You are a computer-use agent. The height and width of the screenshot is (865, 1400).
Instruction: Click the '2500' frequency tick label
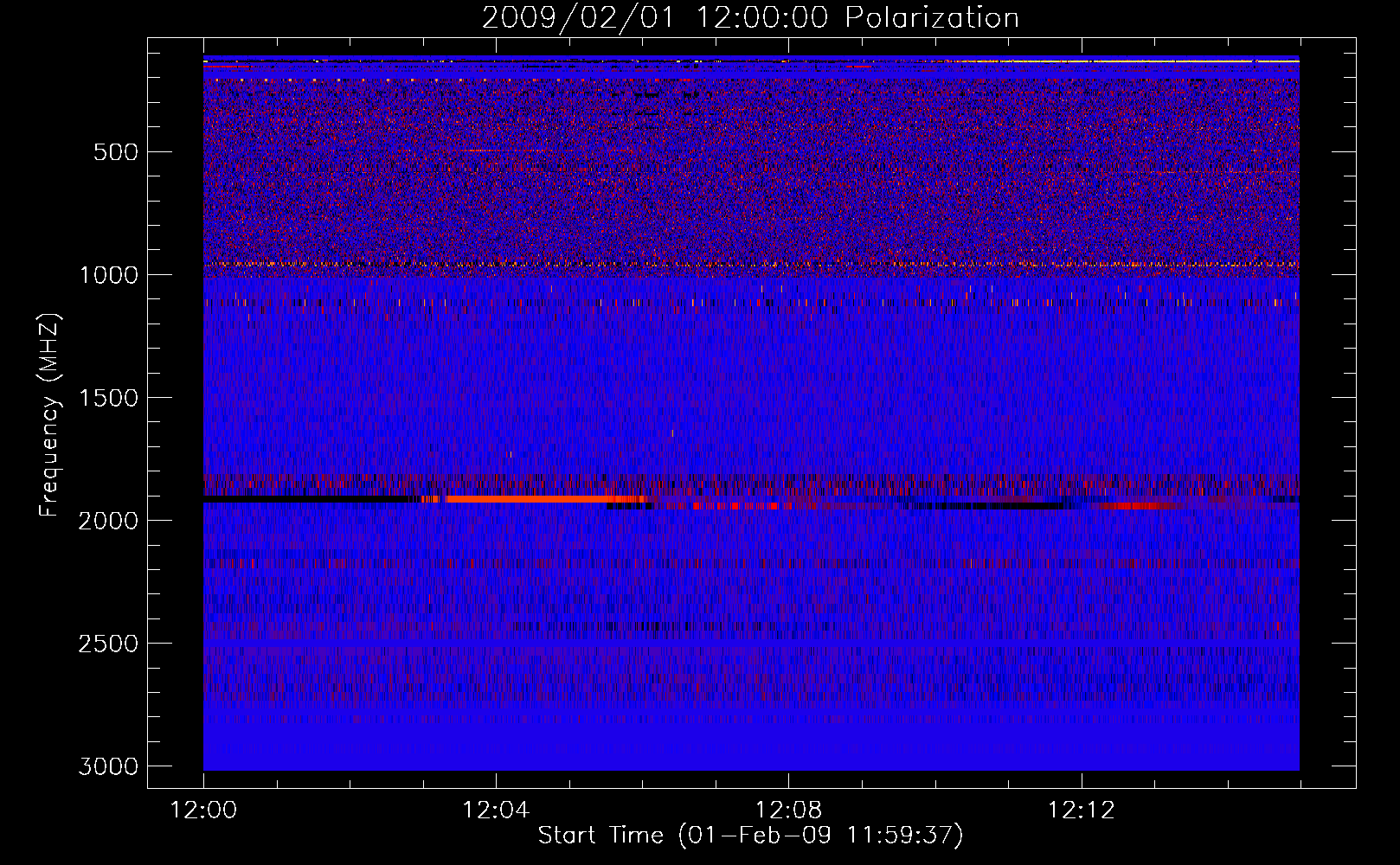(108, 644)
